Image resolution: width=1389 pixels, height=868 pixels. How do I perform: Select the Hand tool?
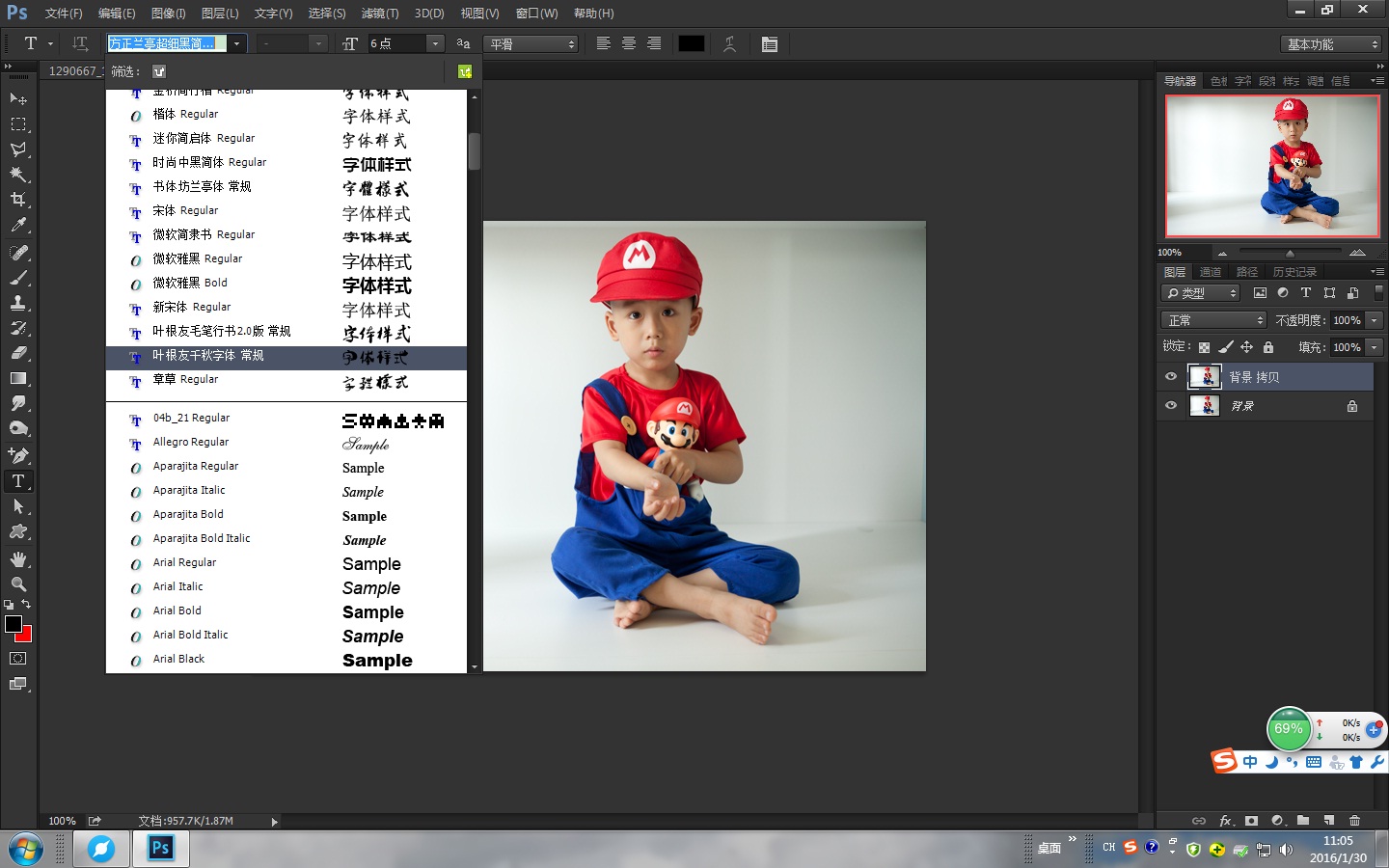pos(18,559)
